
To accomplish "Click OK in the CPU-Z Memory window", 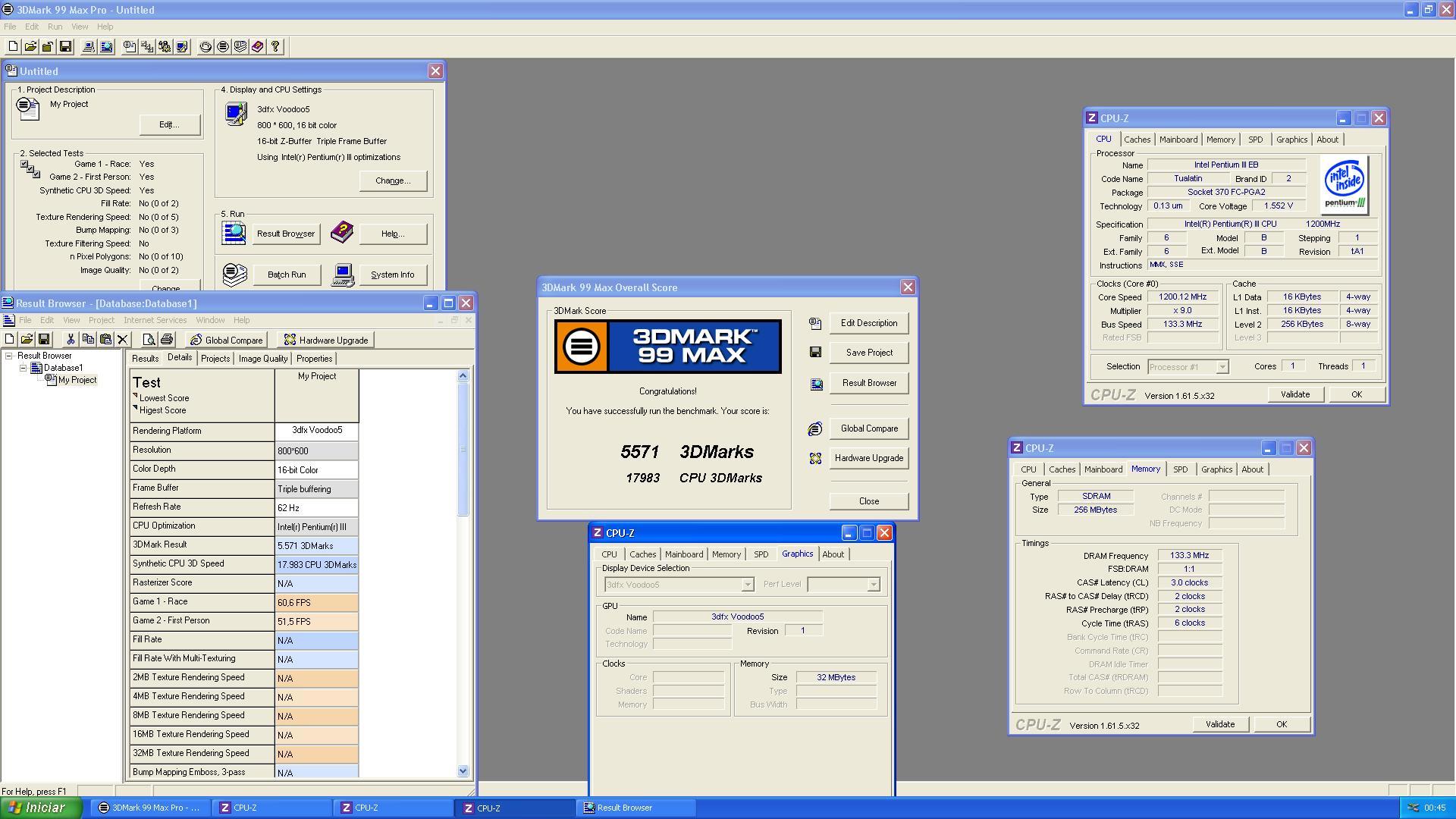I will click(x=1282, y=724).
